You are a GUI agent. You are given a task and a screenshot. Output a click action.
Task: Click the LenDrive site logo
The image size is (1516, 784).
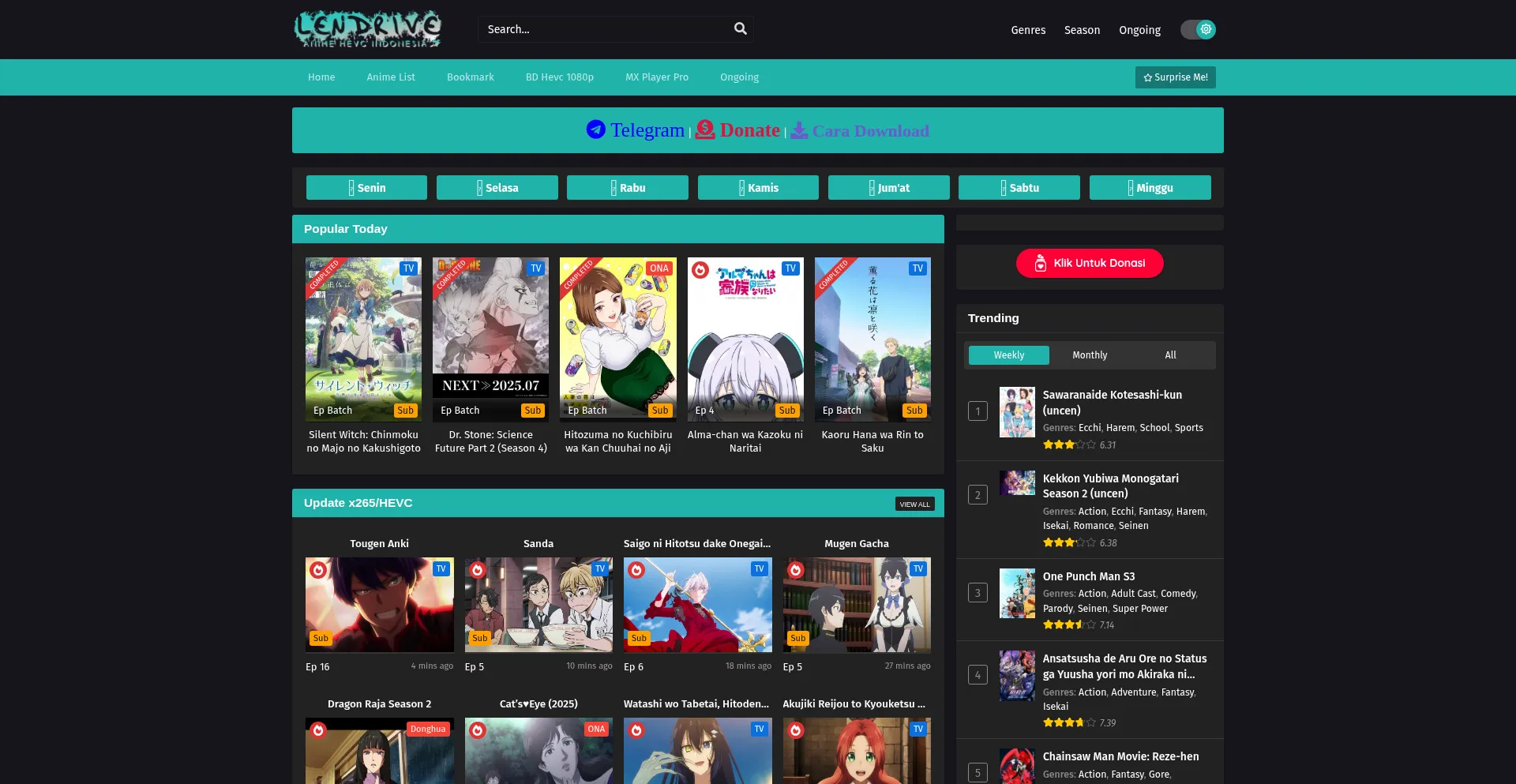coord(367,29)
